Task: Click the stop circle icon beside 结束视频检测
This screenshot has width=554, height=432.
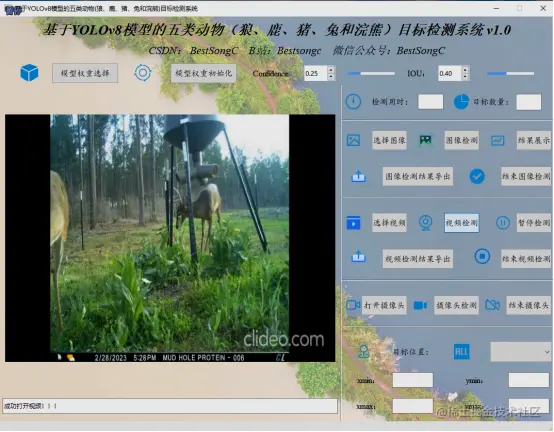Action: pos(482,256)
